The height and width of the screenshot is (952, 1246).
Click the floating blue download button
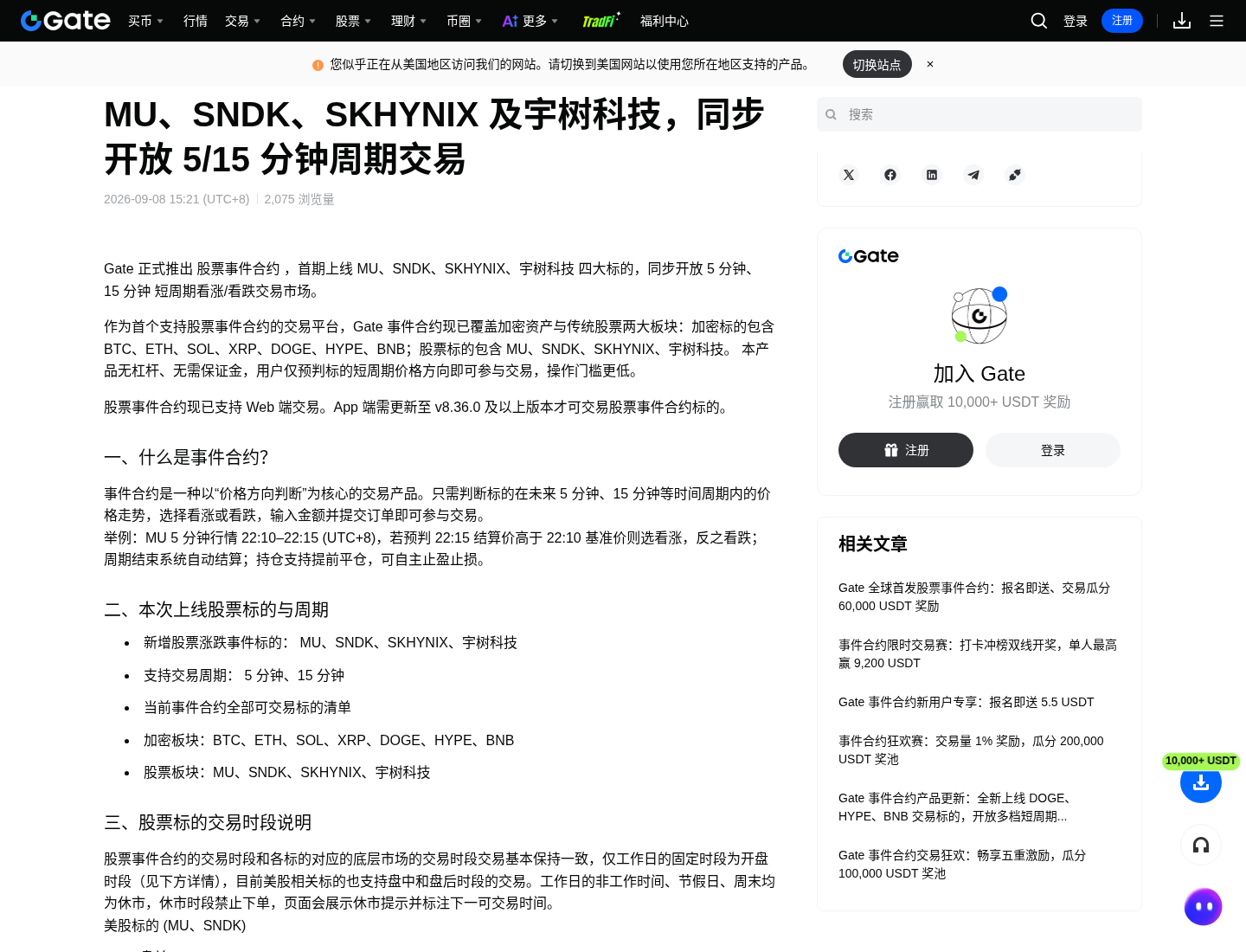coord(1201,782)
